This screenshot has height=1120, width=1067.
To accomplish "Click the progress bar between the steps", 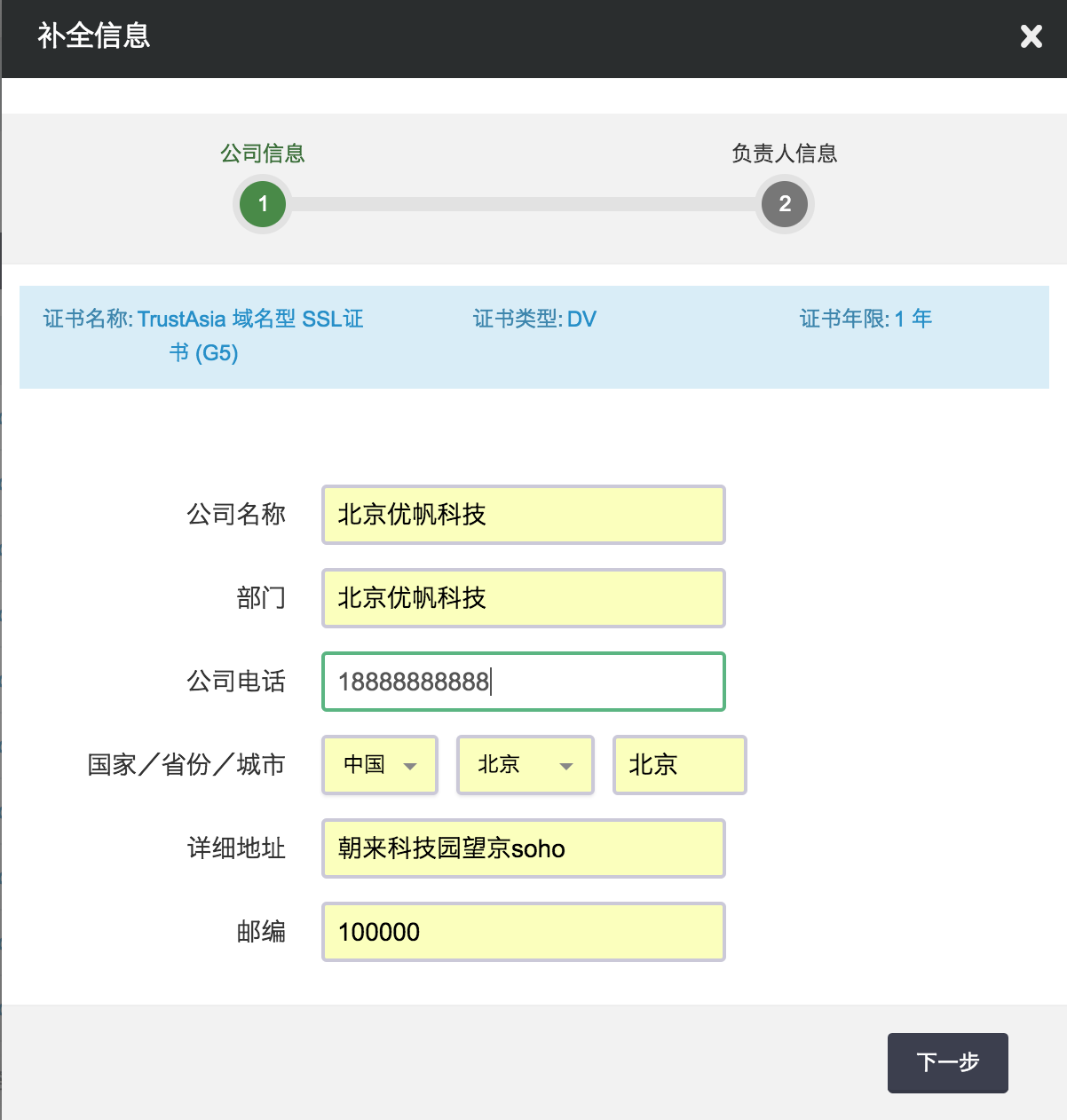I will coord(524,204).
